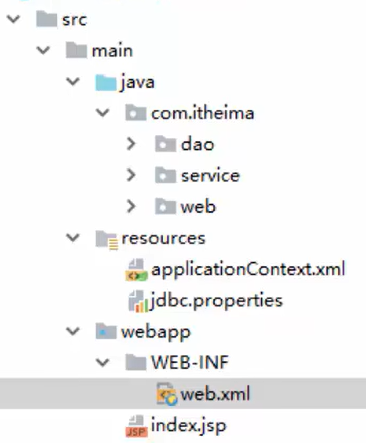Click the dao package icon

pos(165,144)
